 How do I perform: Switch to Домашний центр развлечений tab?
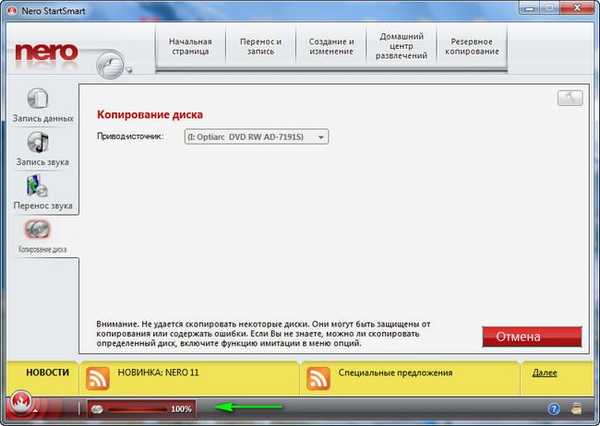pyautogui.click(x=401, y=46)
